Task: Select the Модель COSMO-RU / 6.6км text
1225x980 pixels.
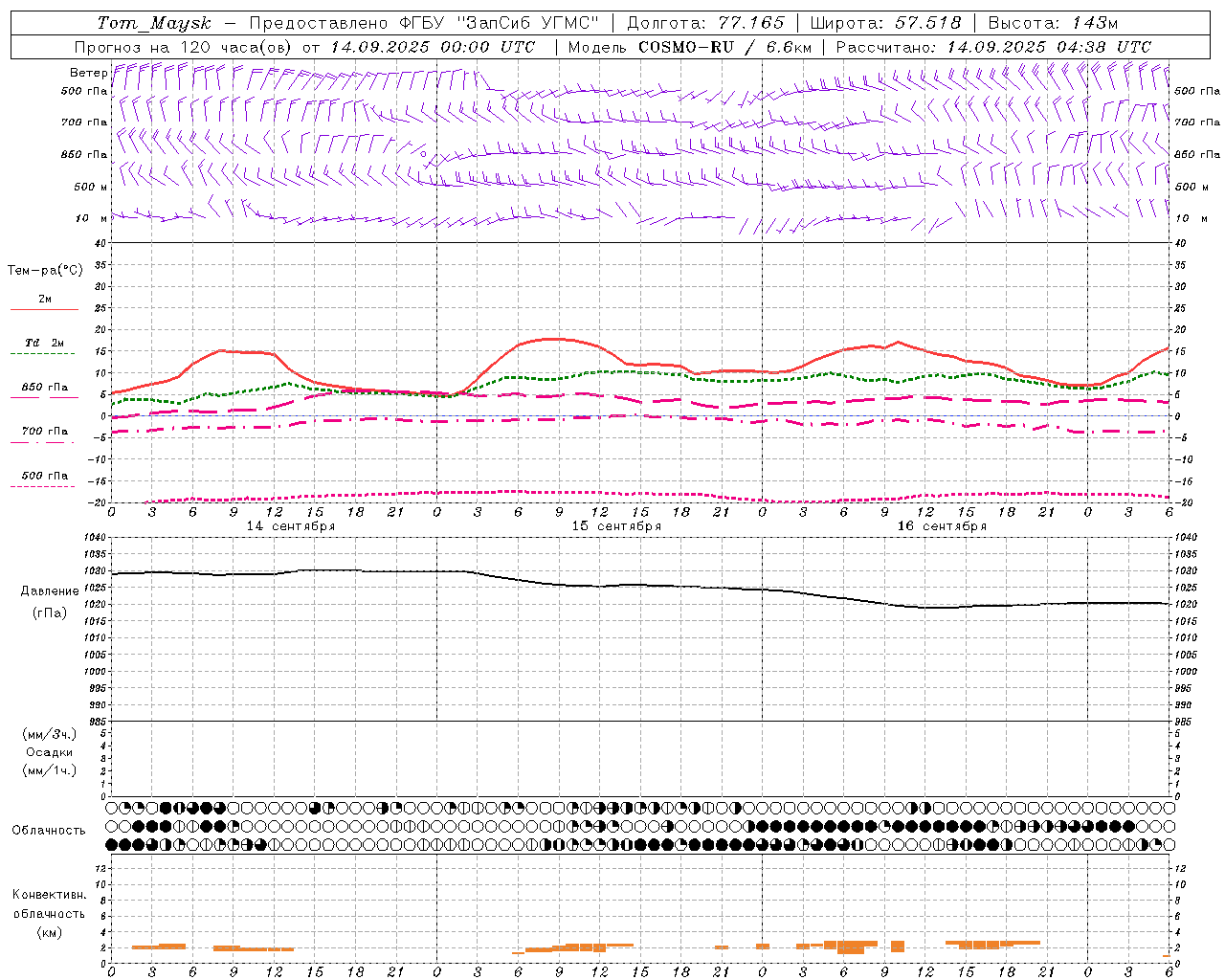Action: [690, 47]
